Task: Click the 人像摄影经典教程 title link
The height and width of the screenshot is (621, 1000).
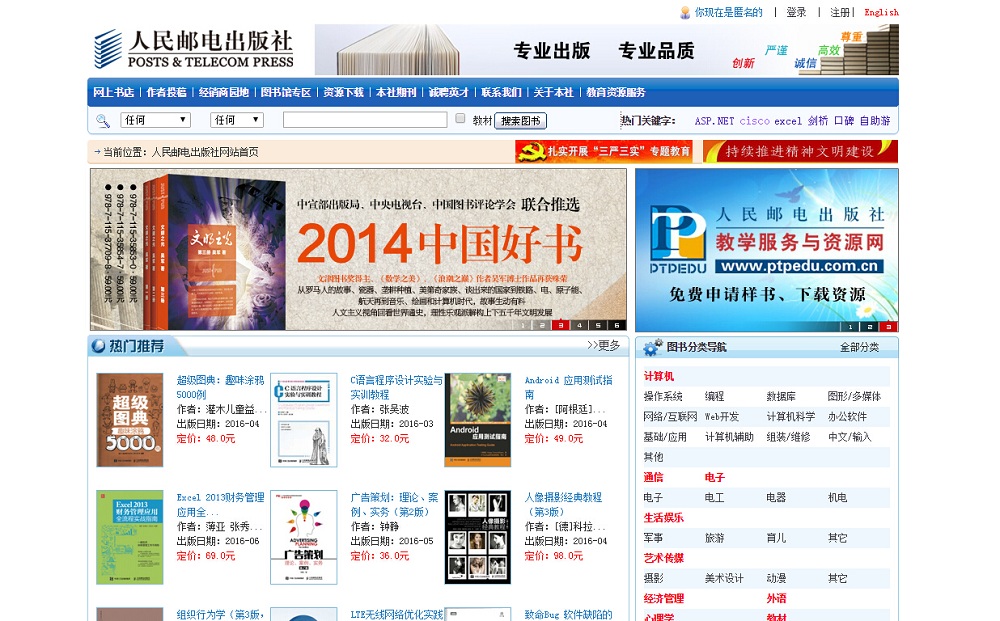Action: (x=563, y=504)
